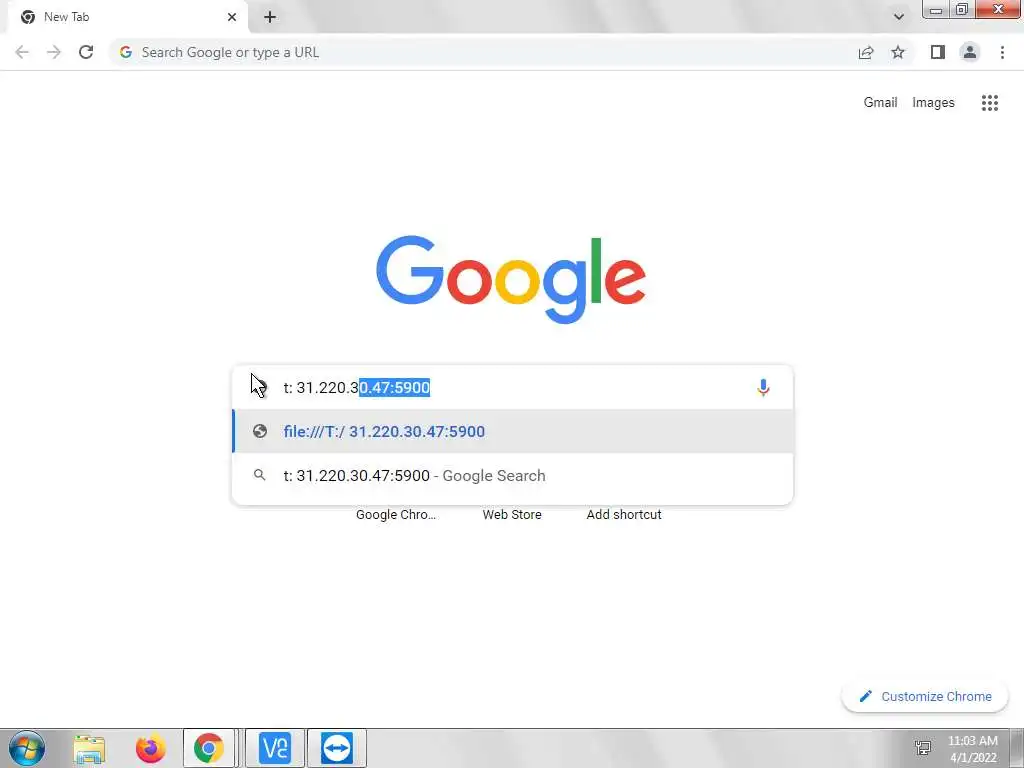Click Add shortcut
Viewport: 1024px width, 768px height.
tap(624, 515)
